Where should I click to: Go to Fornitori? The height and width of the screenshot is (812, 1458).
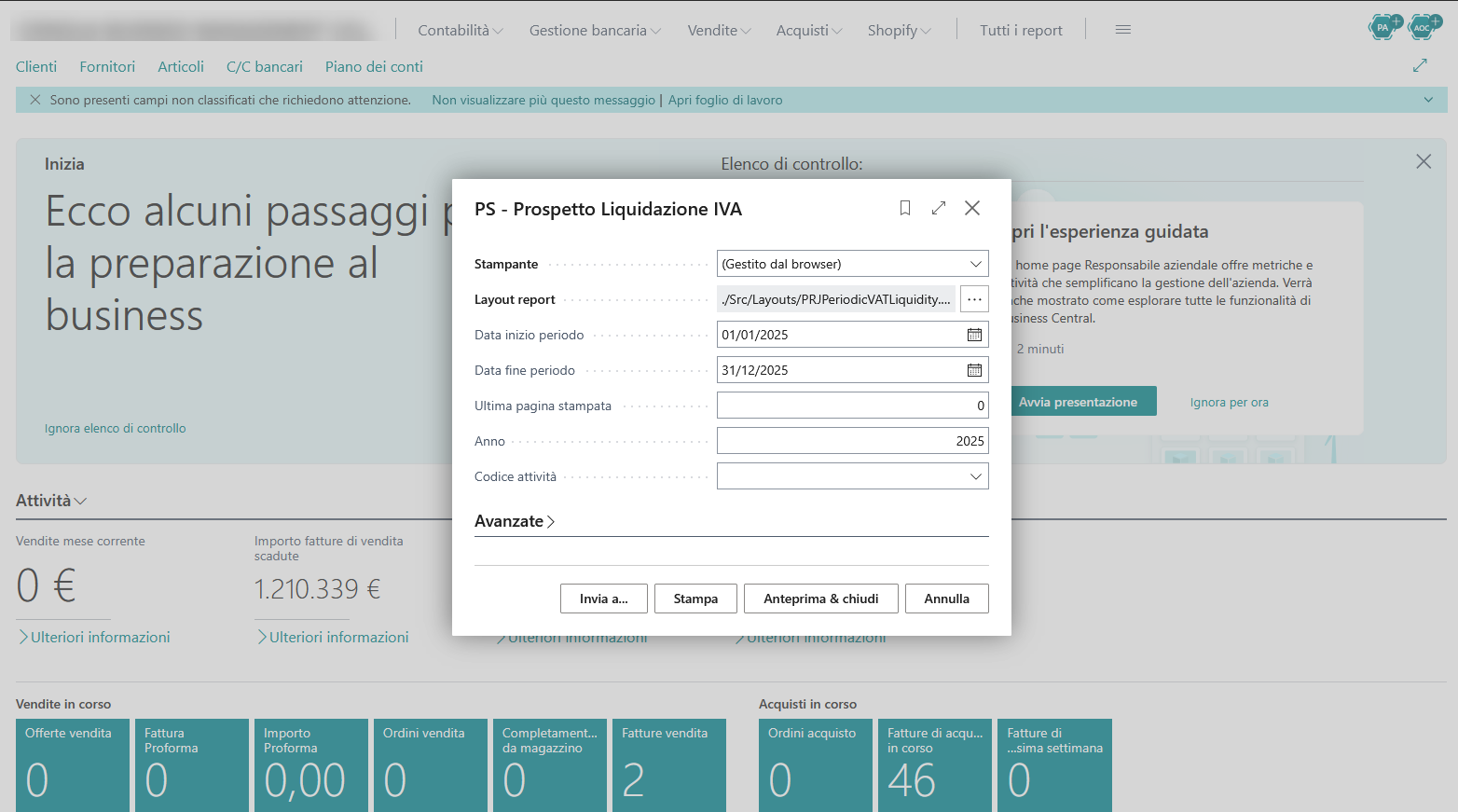coord(107,66)
